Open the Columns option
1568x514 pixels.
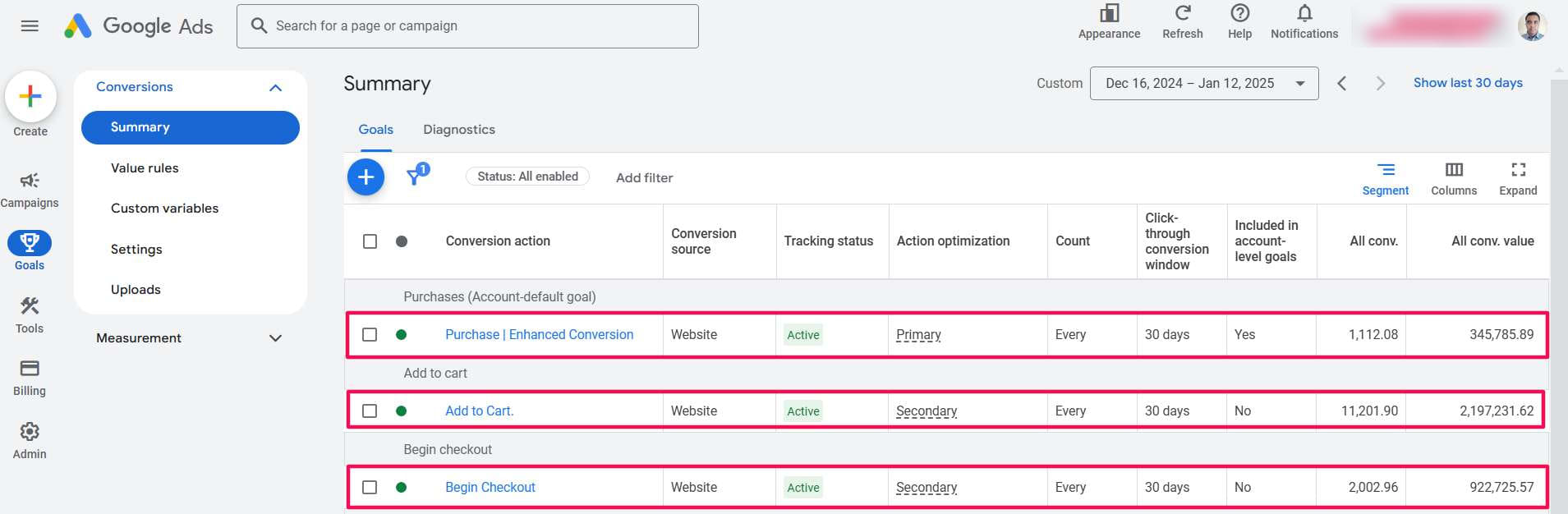point(1454,178)
